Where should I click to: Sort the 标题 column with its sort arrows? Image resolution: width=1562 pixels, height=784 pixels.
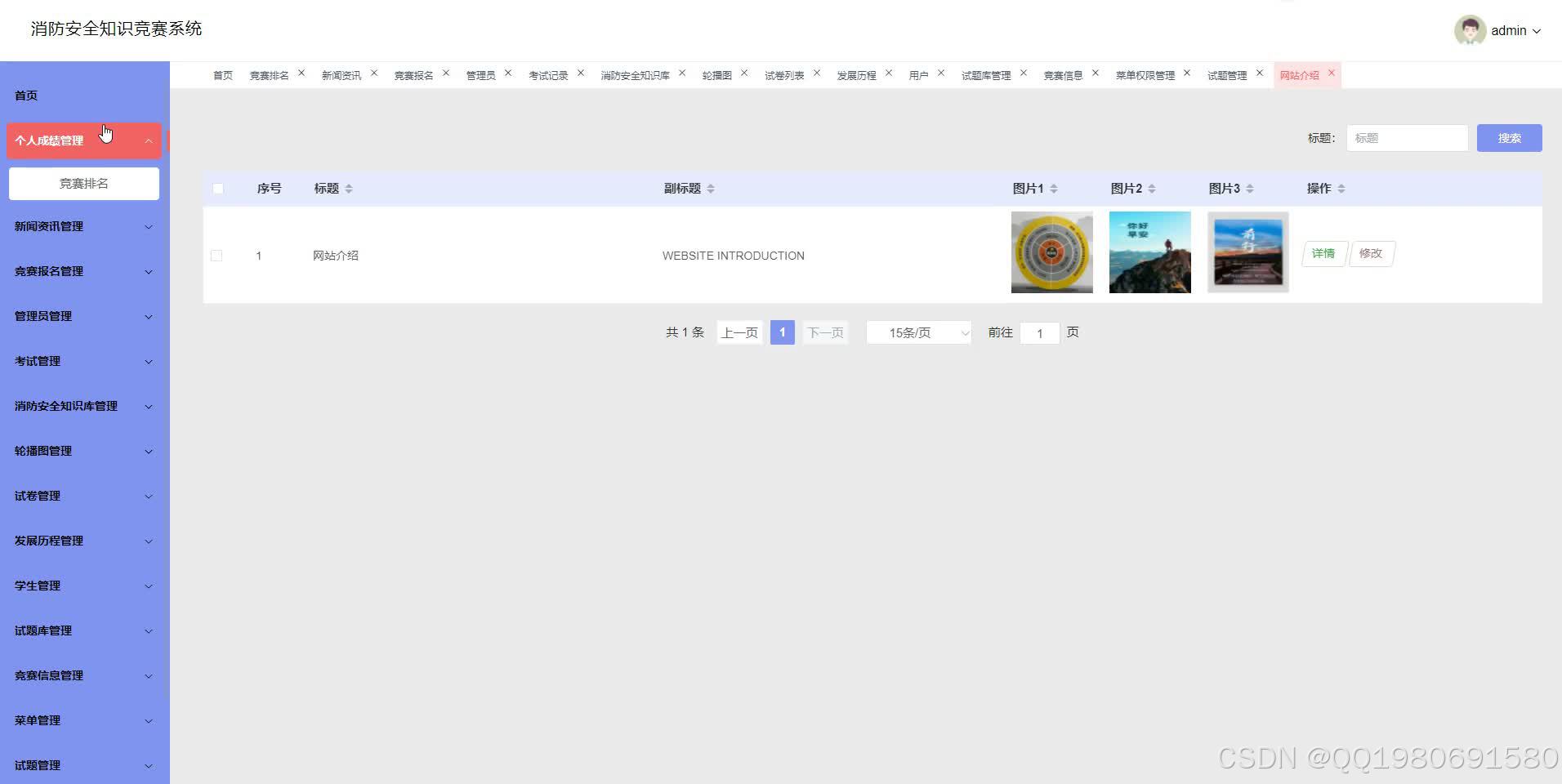pos(349,188)
